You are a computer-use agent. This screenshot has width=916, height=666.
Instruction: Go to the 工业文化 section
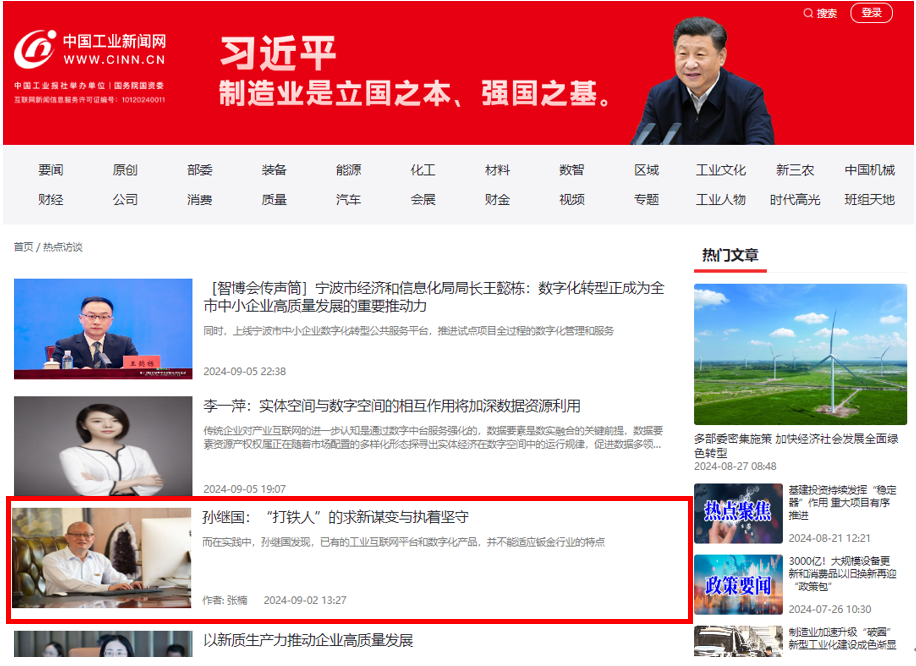[x=720, y=170]
